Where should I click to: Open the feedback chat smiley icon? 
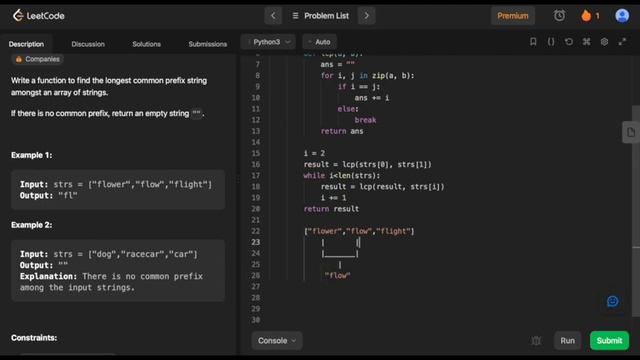coord(612,301)
